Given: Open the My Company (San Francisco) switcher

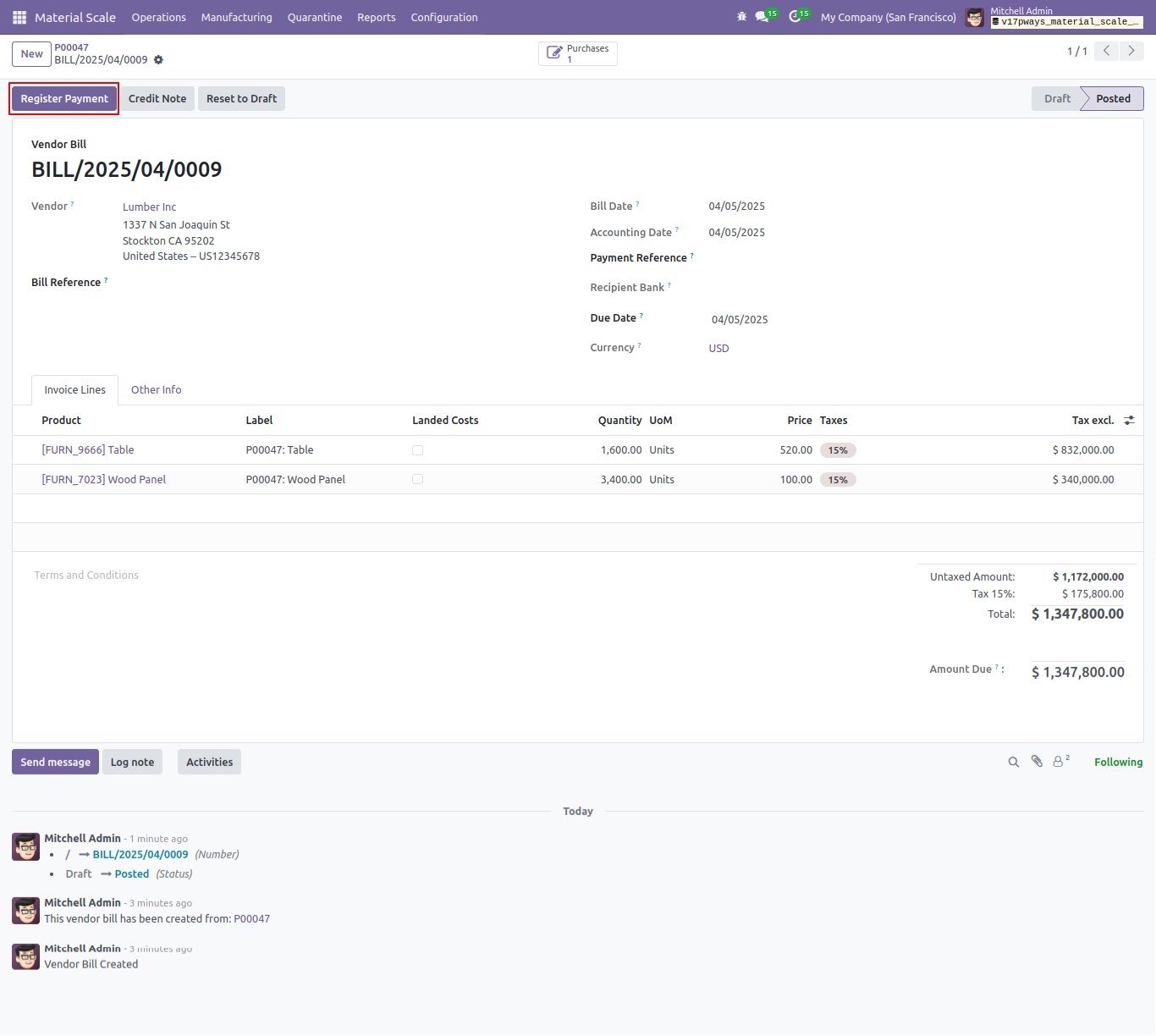Looking at the screenshot, I should click(x=888, y=17).
